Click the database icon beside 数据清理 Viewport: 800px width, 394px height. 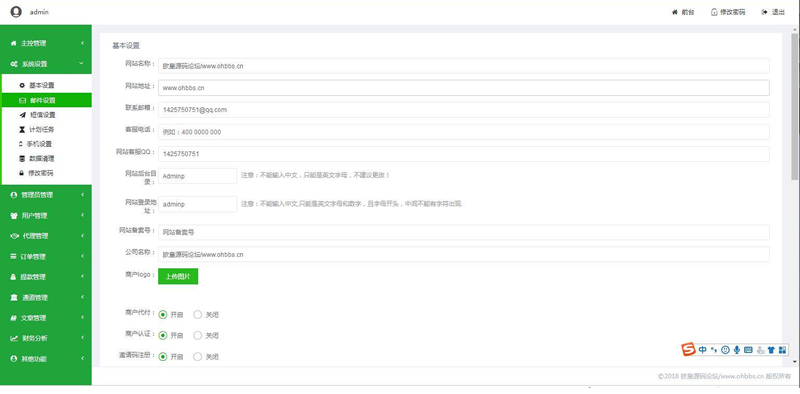pyautogui.click(x=22, y=159)
